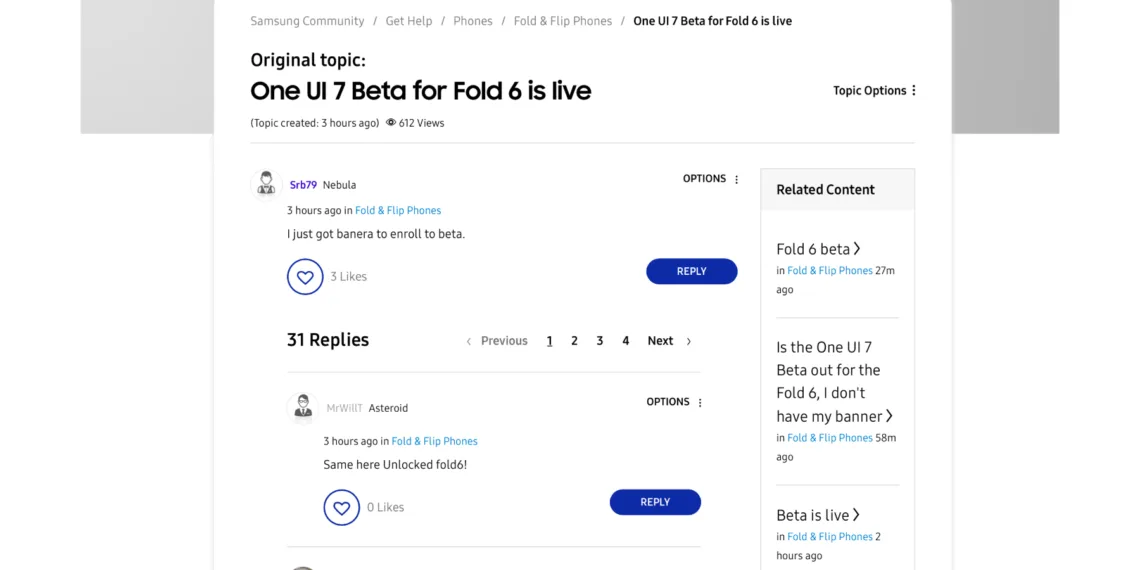Jump to replies page 2
This screenshot has height=570, width=1140.
(574, 341)
